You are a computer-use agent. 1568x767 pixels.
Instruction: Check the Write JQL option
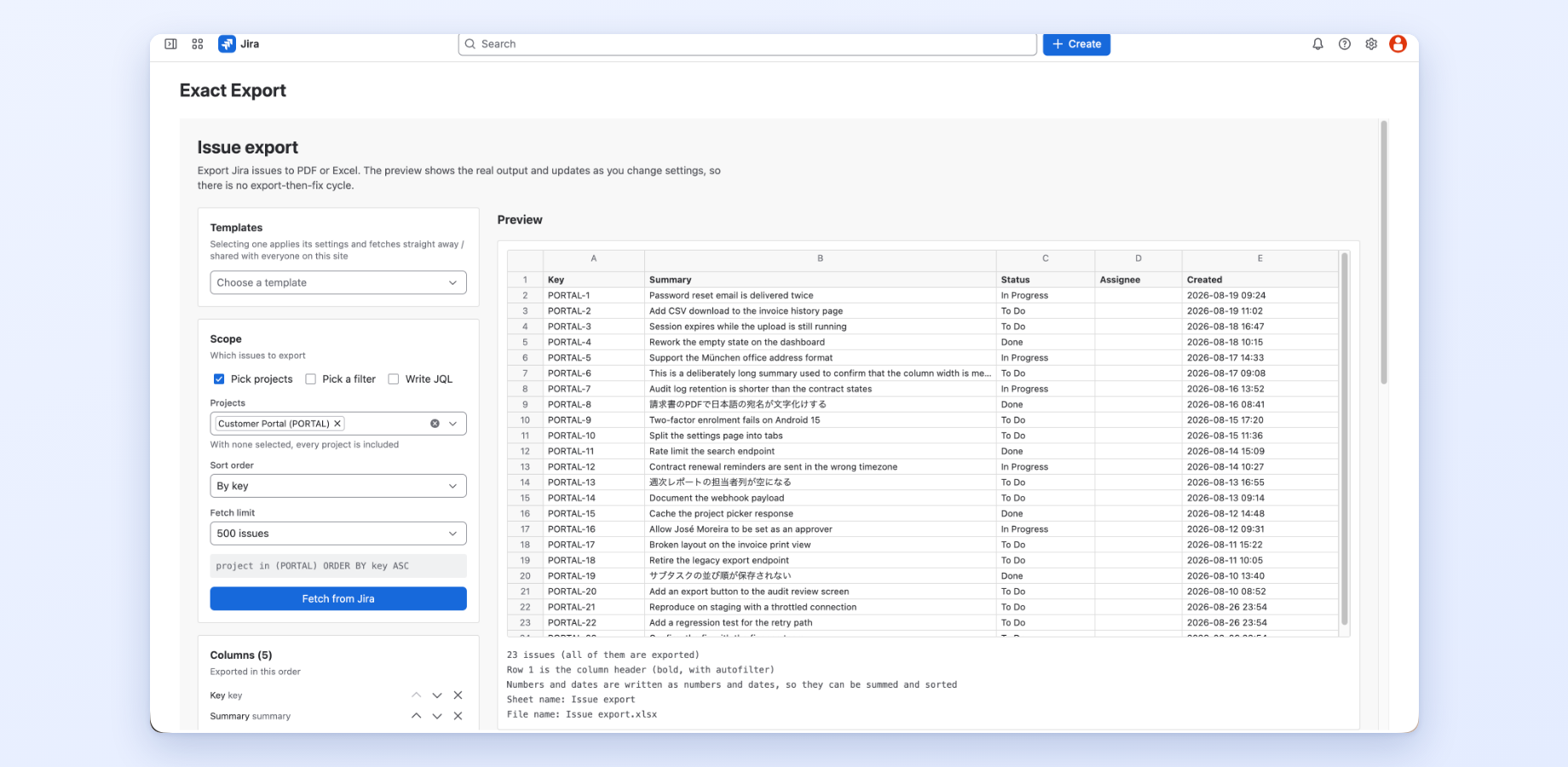click(394, 379)
